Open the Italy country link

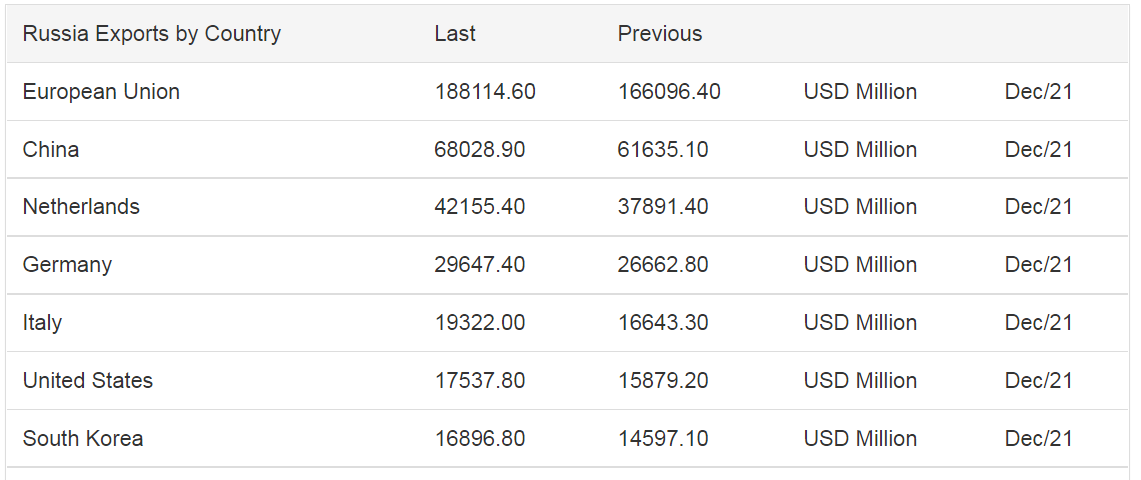pyautogui.click(x=42, y=322)
